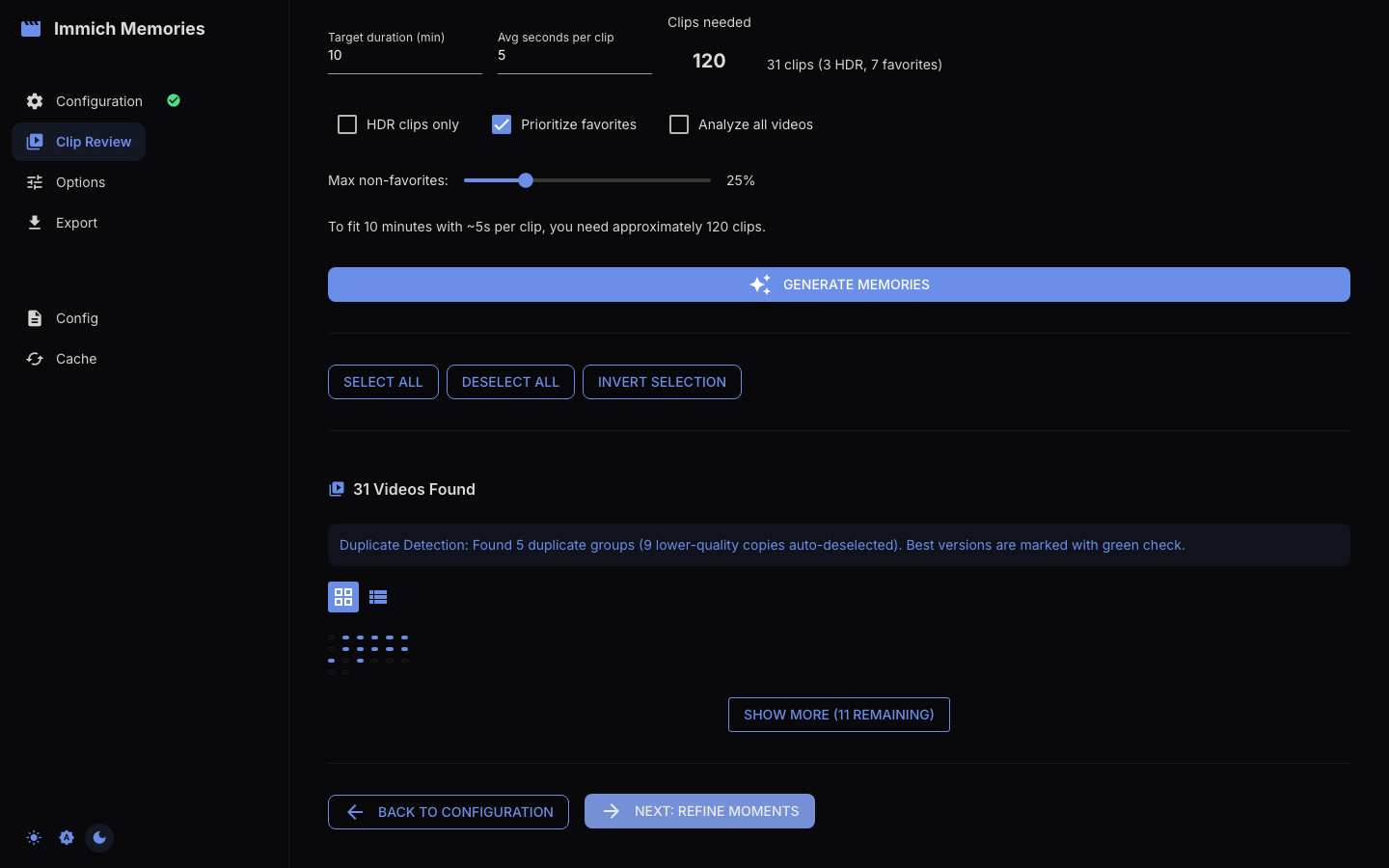
Task: Show more remaining videos
Action: pos(839,715)
